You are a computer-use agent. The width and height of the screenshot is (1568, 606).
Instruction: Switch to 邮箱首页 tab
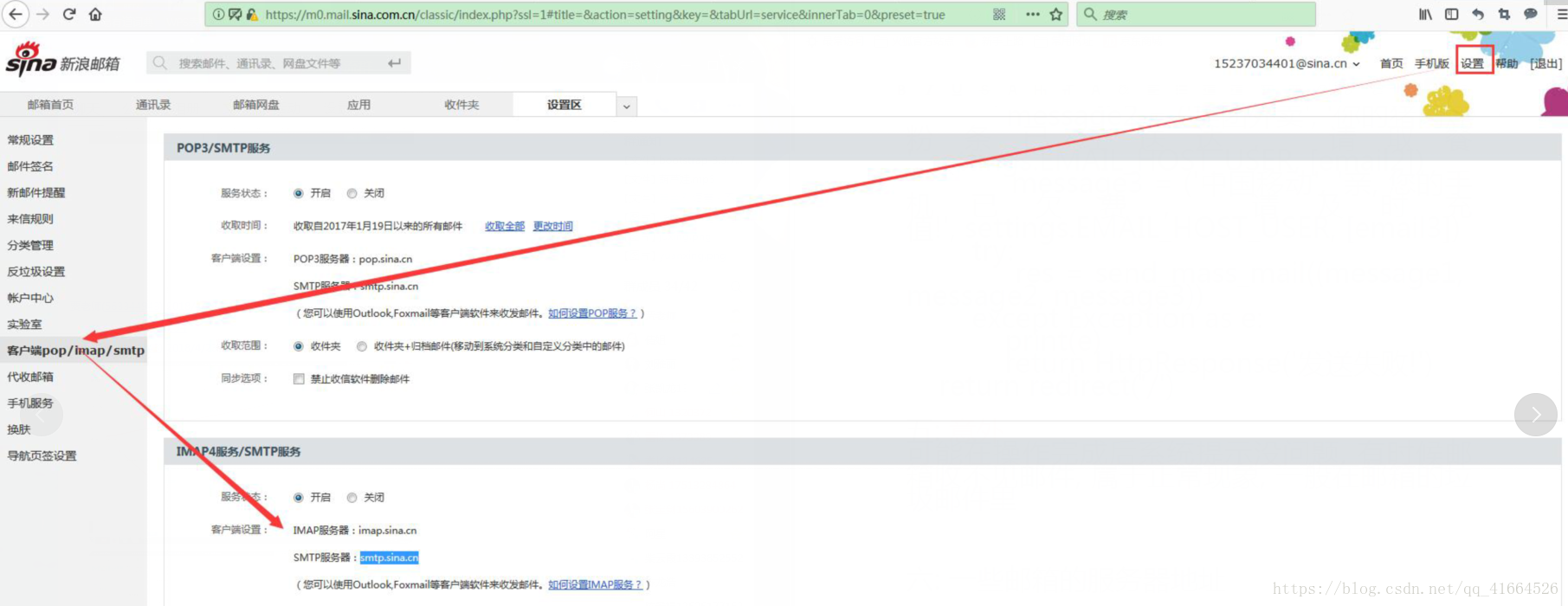point(50,105)
